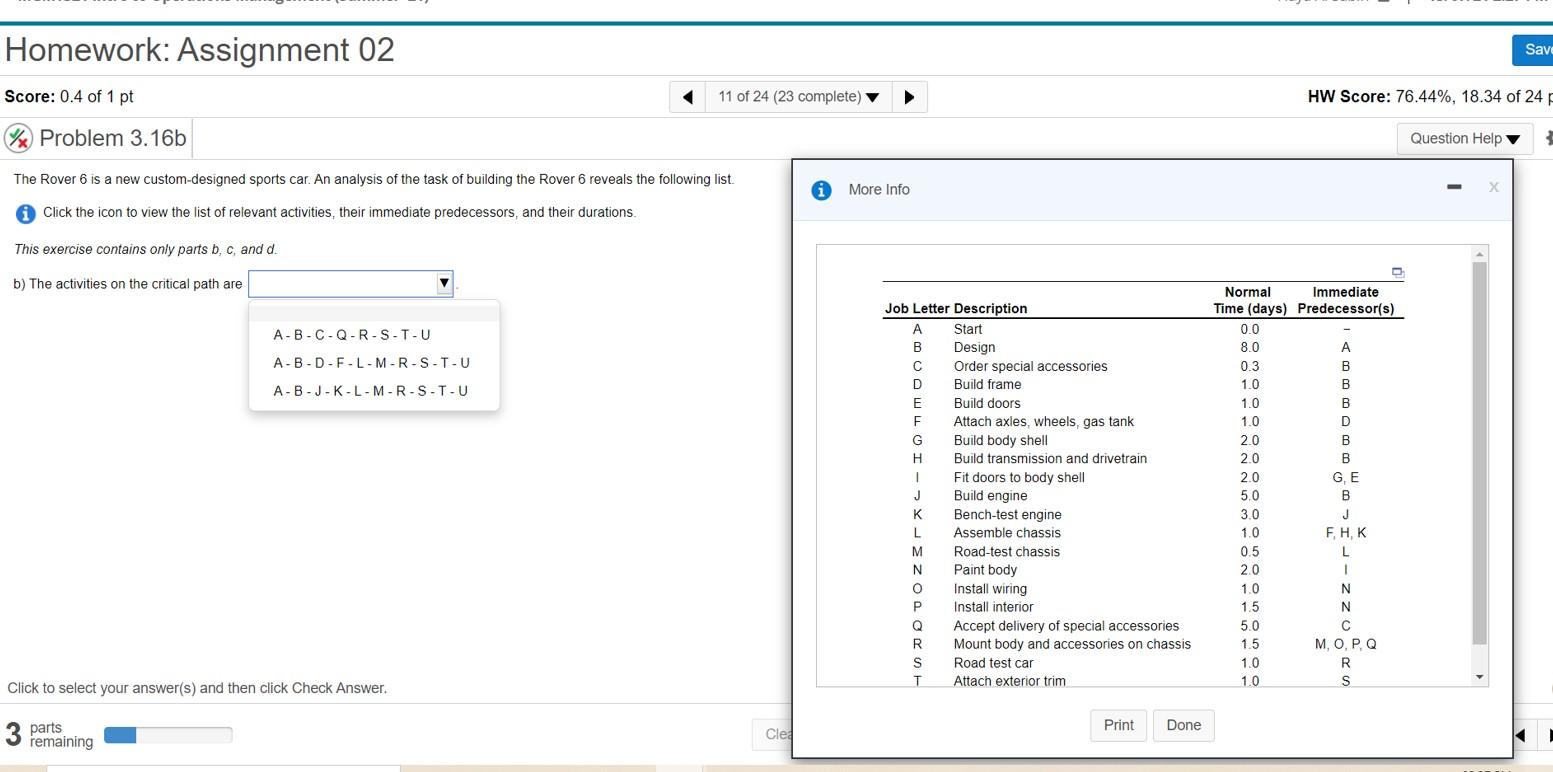The image size is (1553, 772).
Task: Click predecessor value 'M, O, P, Q'
Action: (x=1345, y=645)
